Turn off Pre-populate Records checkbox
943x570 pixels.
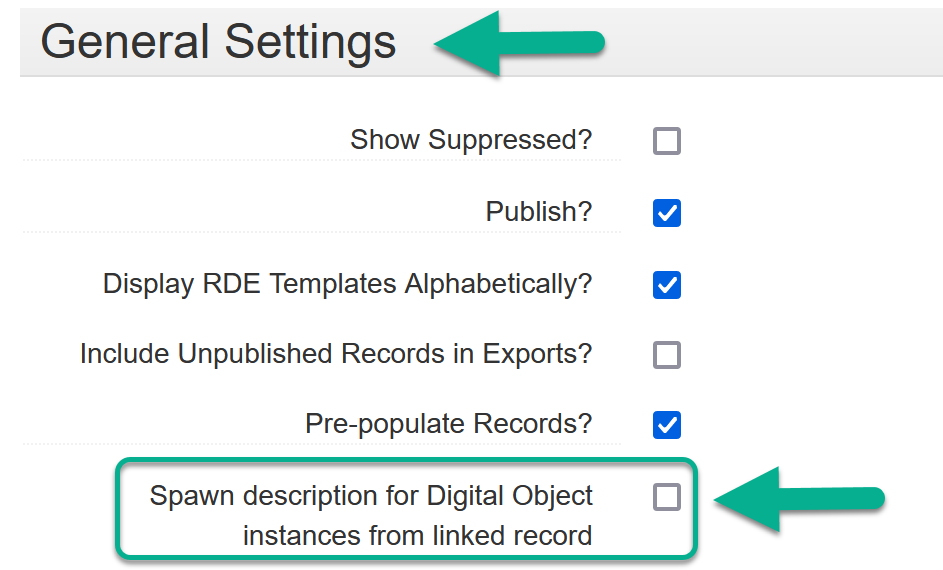667,425
